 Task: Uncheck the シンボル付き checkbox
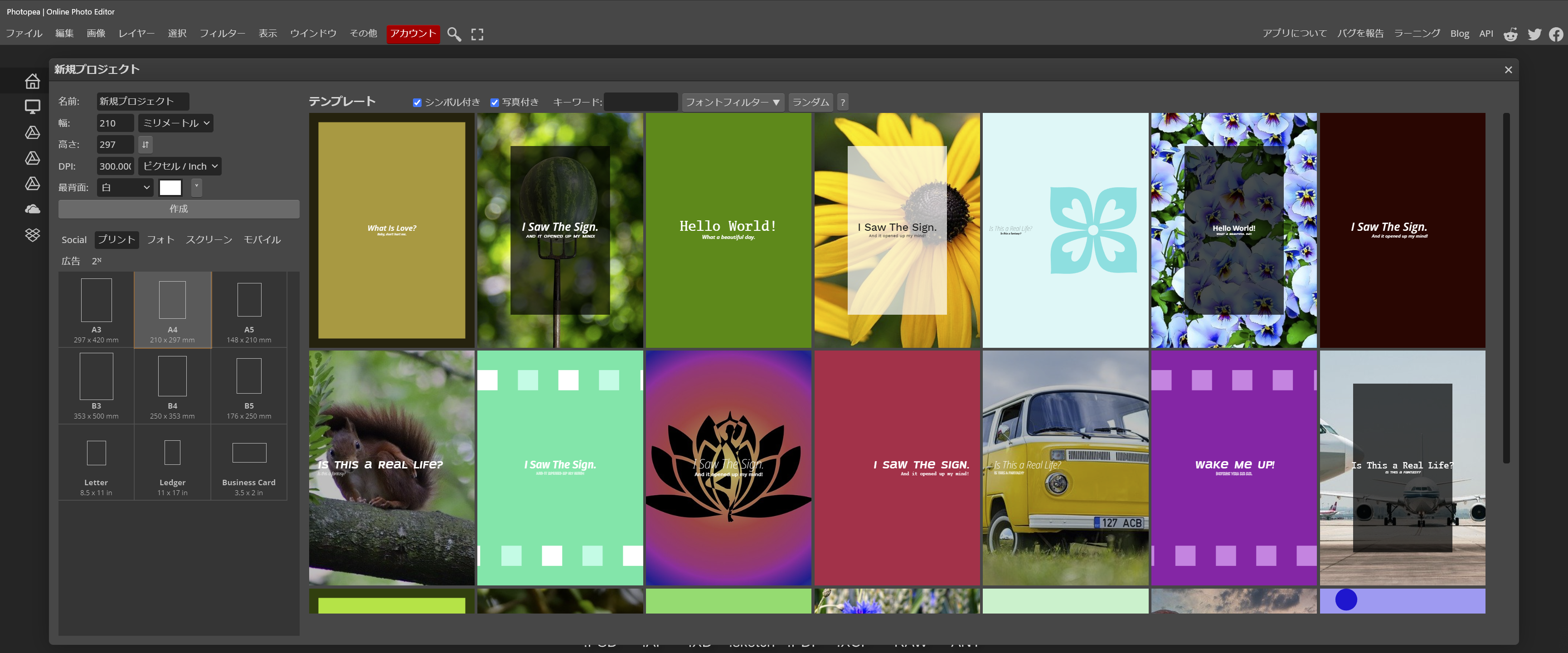(x=417, y=102)
